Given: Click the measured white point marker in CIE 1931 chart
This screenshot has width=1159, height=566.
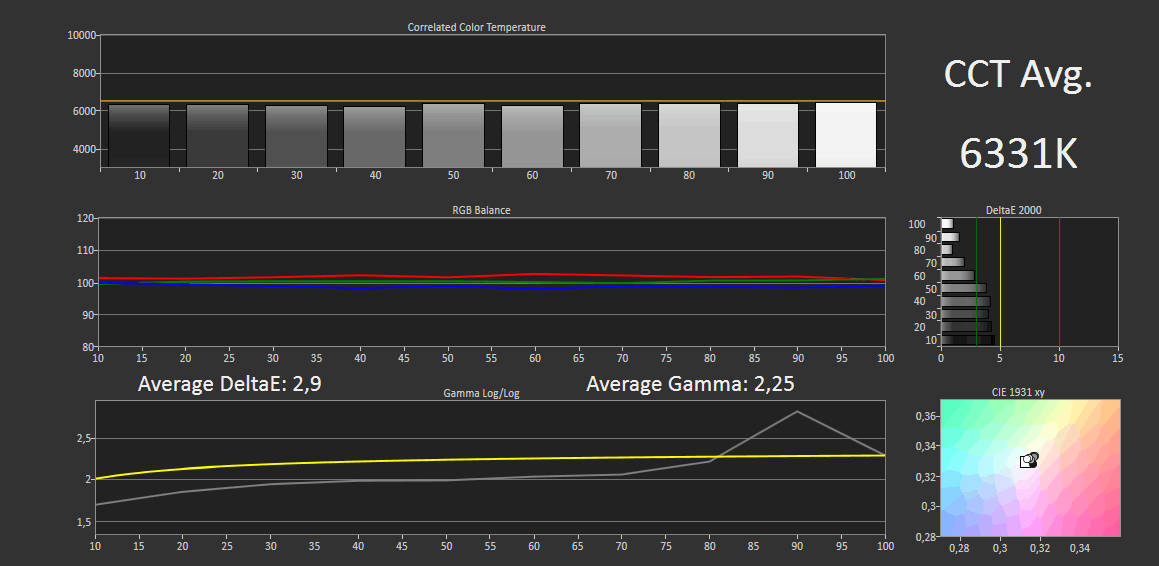Looking at the screenshot, I should pyautogui.click(x=1027, y=461).
